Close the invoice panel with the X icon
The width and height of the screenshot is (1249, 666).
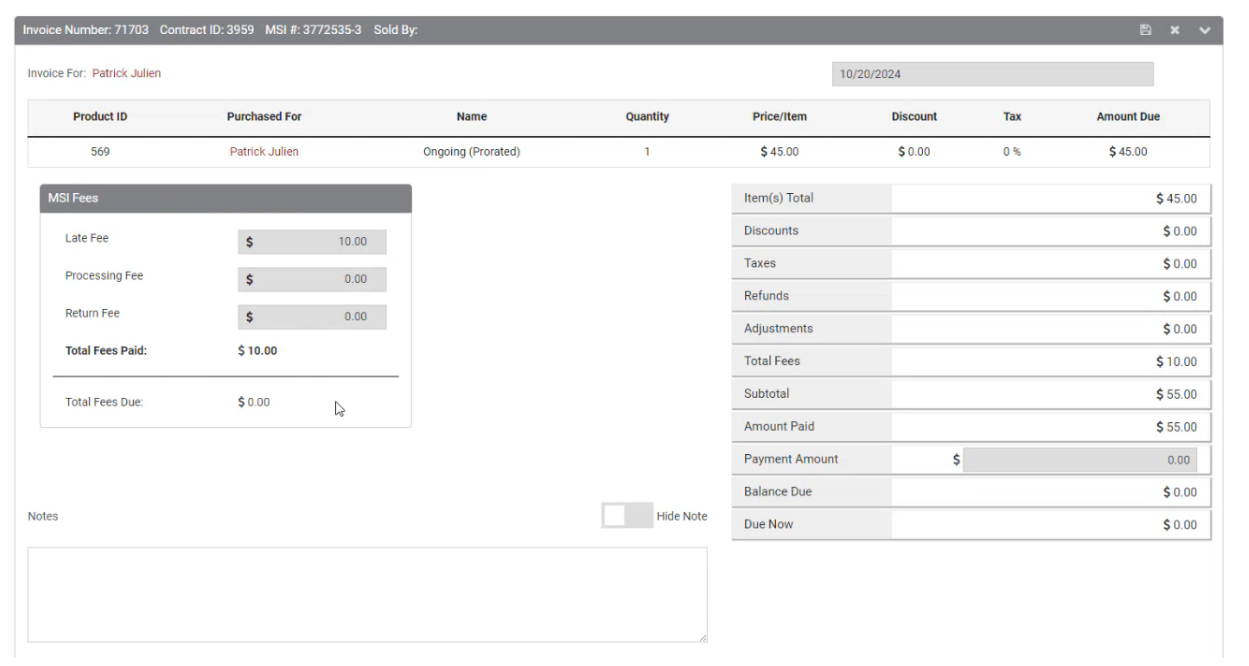tap(1175, 31)
